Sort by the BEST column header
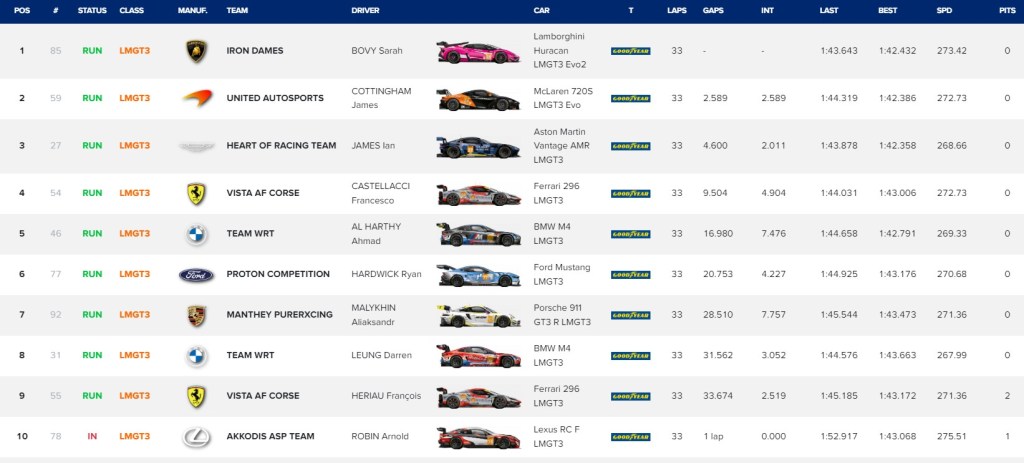Screen dimensions: 1024x463 click(888, 10)
